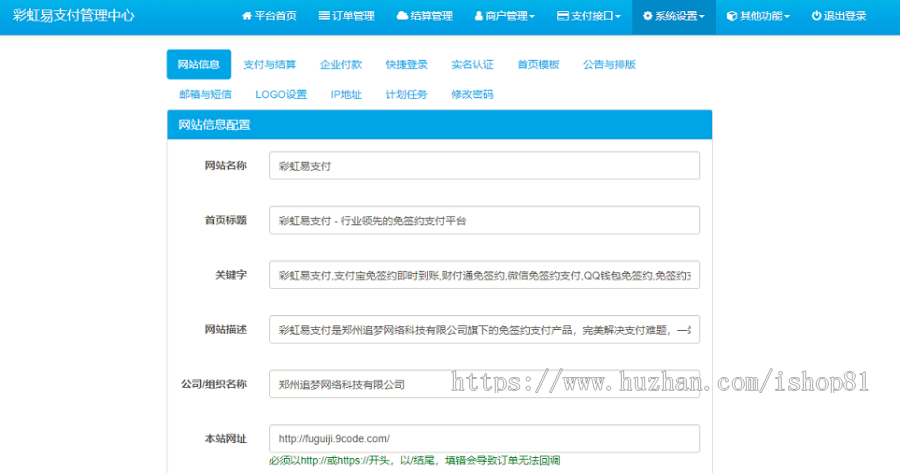Open the 公告与排版 tab

pos(610,64)
